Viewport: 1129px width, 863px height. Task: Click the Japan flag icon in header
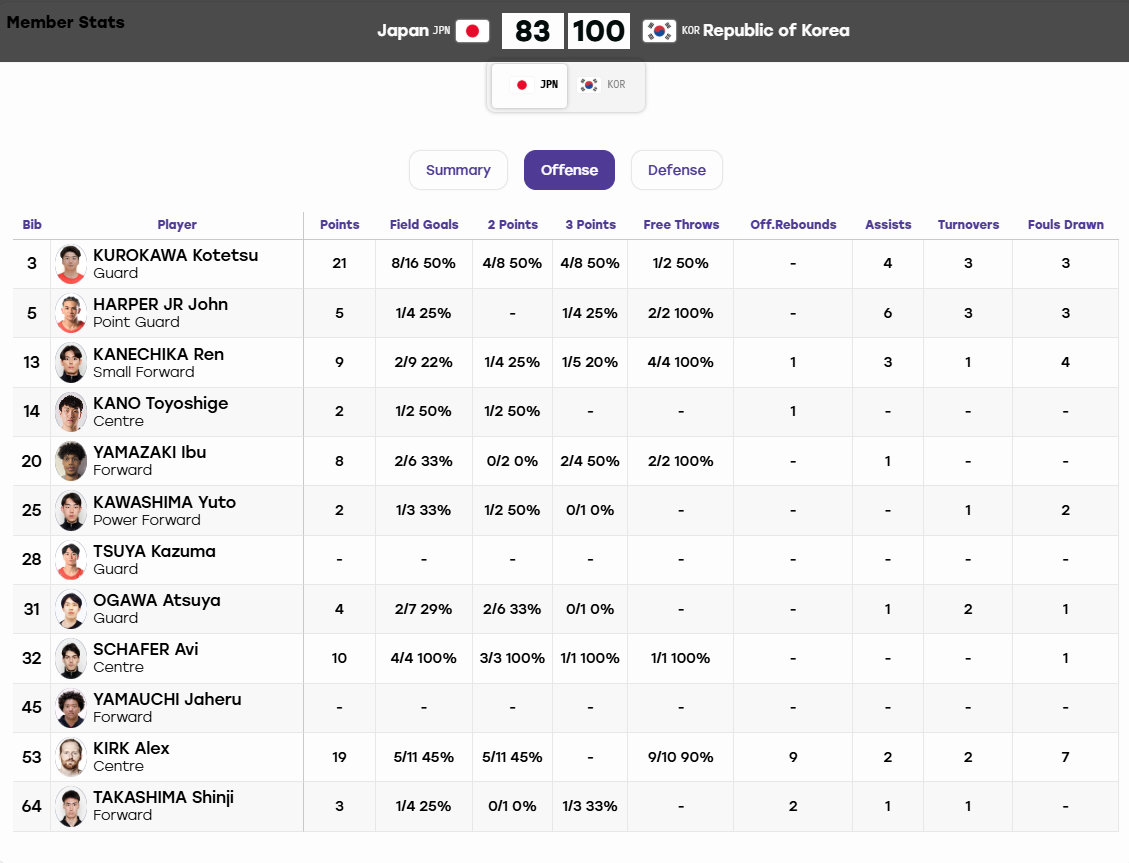click(472, 31)
